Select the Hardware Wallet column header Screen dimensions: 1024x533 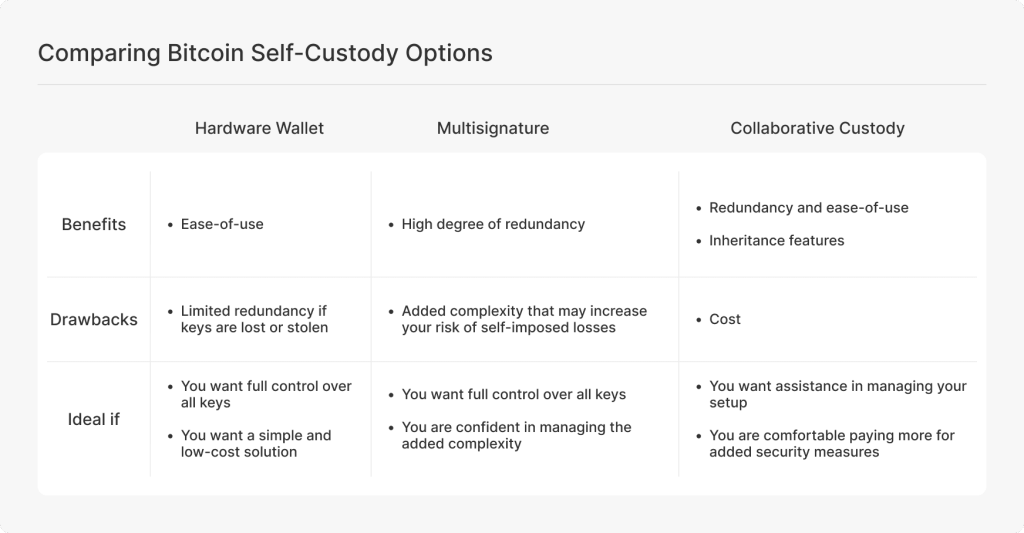pyautogui.click(x=259, y=128)
